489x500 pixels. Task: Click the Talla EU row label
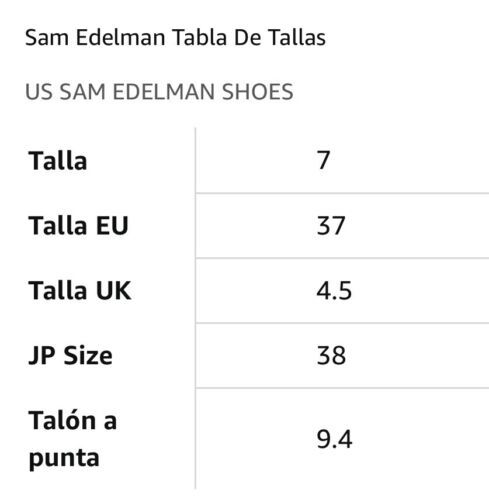79,226
